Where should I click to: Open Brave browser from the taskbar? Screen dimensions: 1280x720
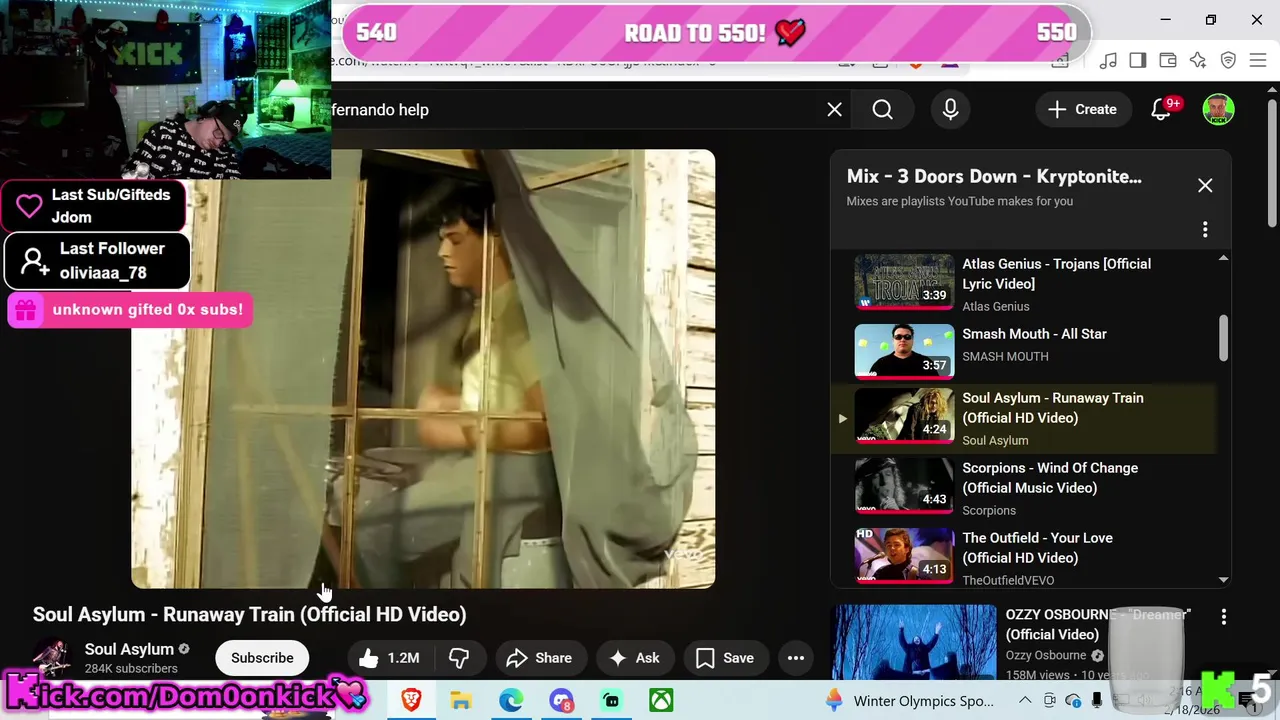[x=411, y=700]
